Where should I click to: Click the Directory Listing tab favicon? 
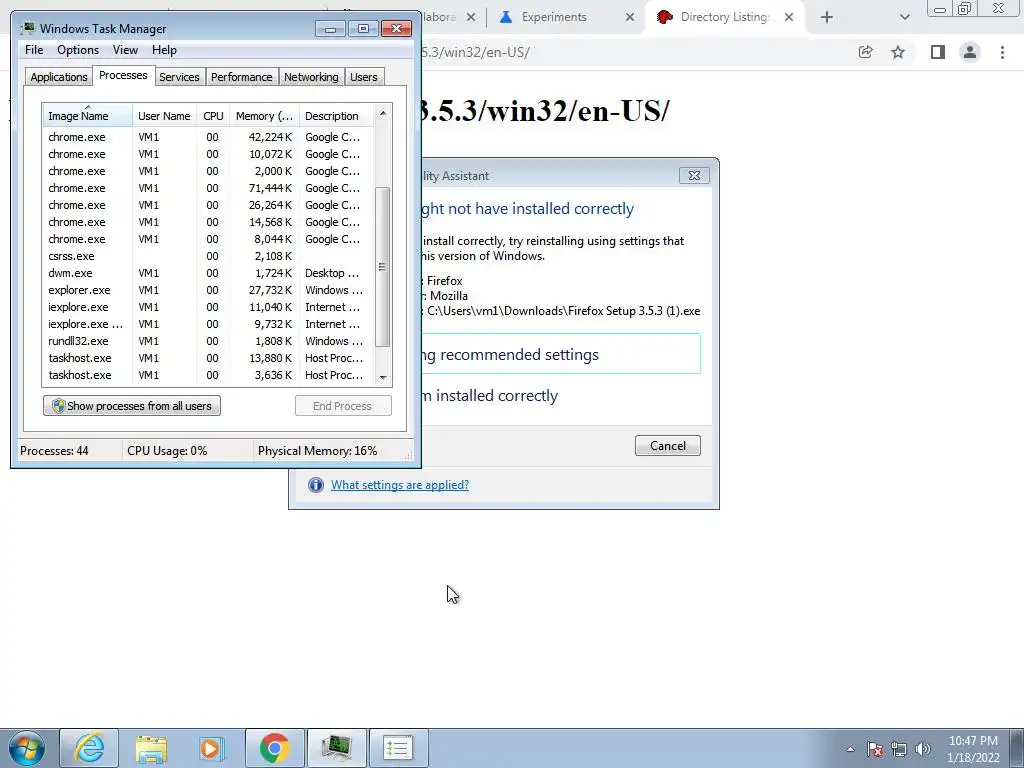[x=665, y=17]
